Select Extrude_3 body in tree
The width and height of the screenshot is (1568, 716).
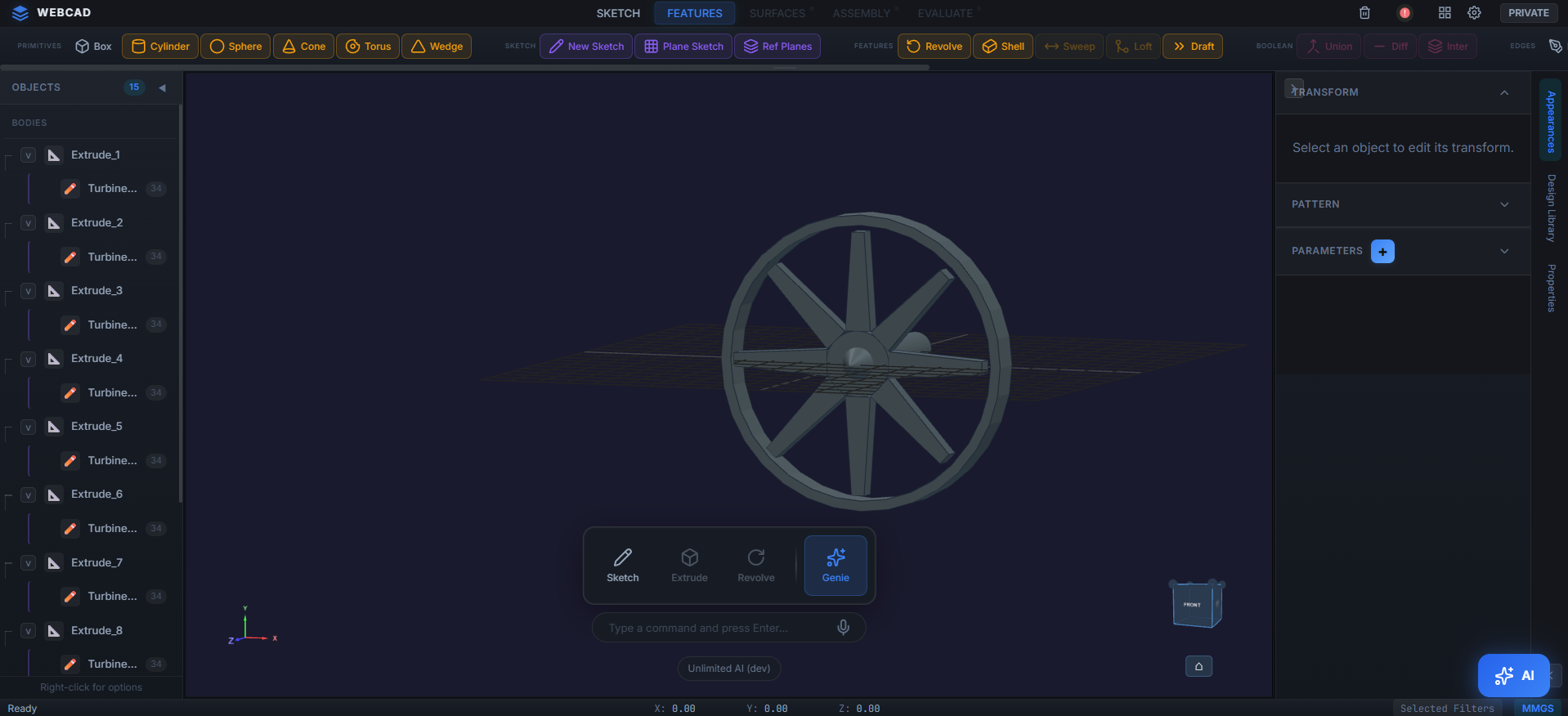click(x=96, y=291)
